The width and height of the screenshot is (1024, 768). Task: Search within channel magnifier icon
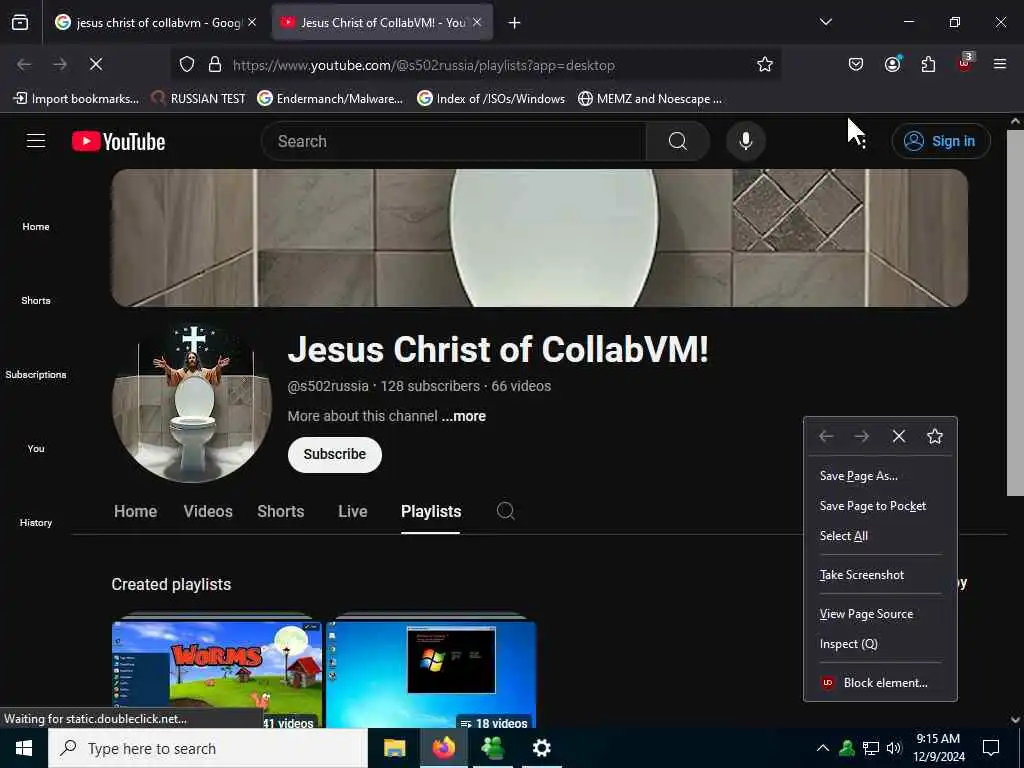505,511
